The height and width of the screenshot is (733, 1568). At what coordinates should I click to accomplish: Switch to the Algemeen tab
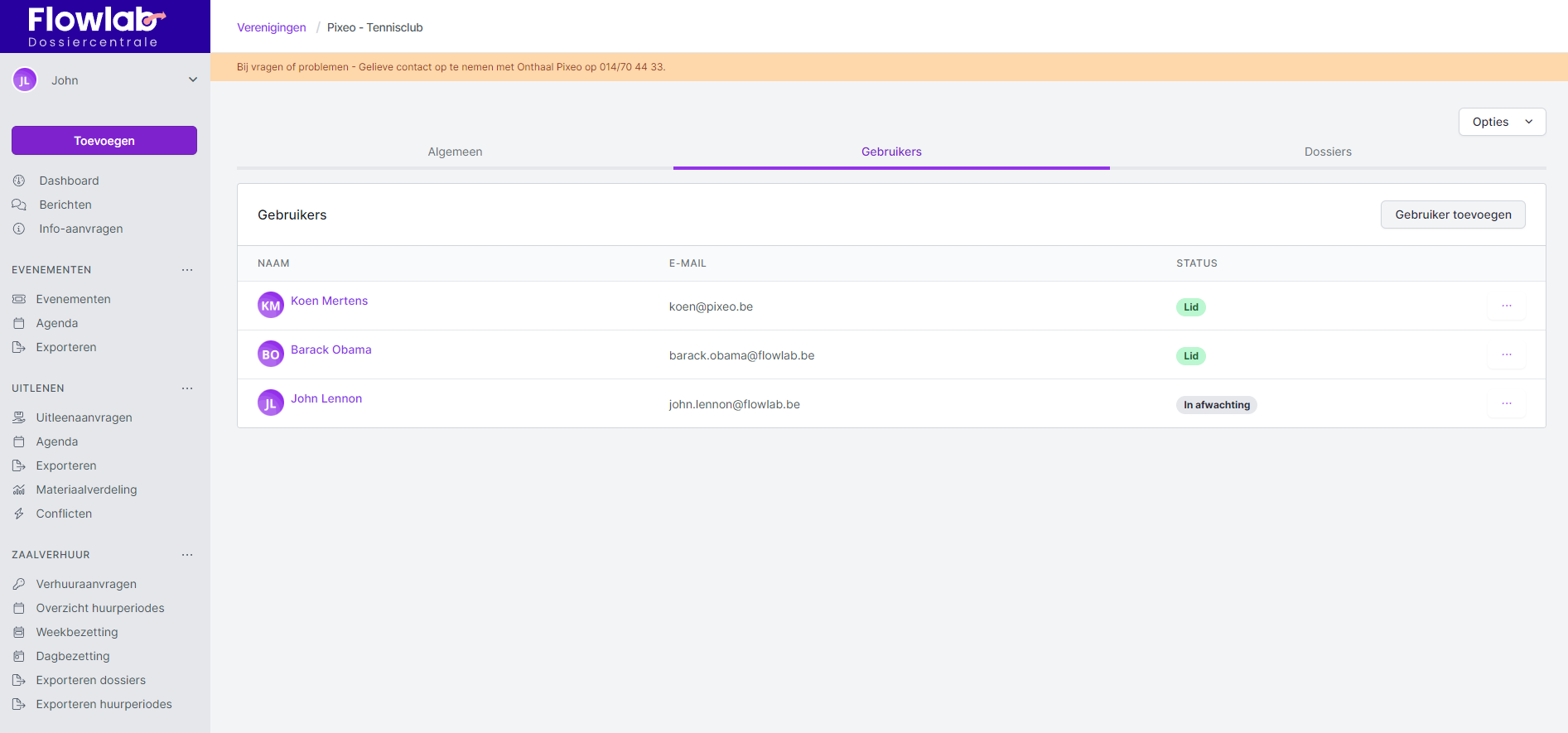[x=455, y=152]
